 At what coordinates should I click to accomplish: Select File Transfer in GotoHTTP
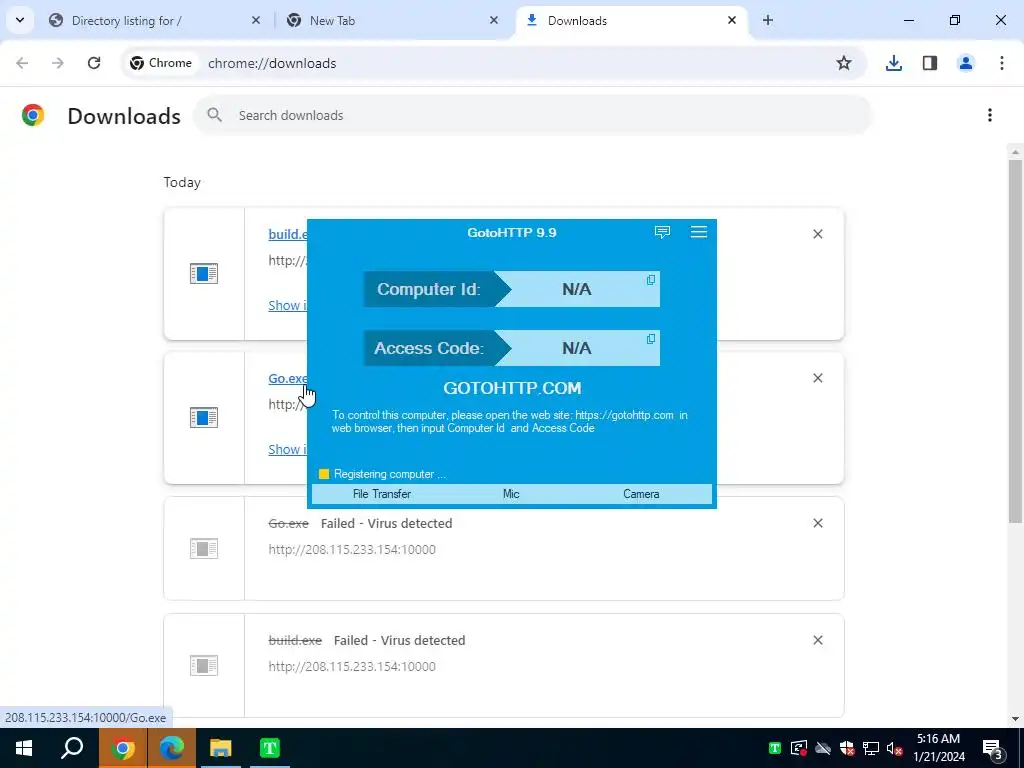(382, 494)
